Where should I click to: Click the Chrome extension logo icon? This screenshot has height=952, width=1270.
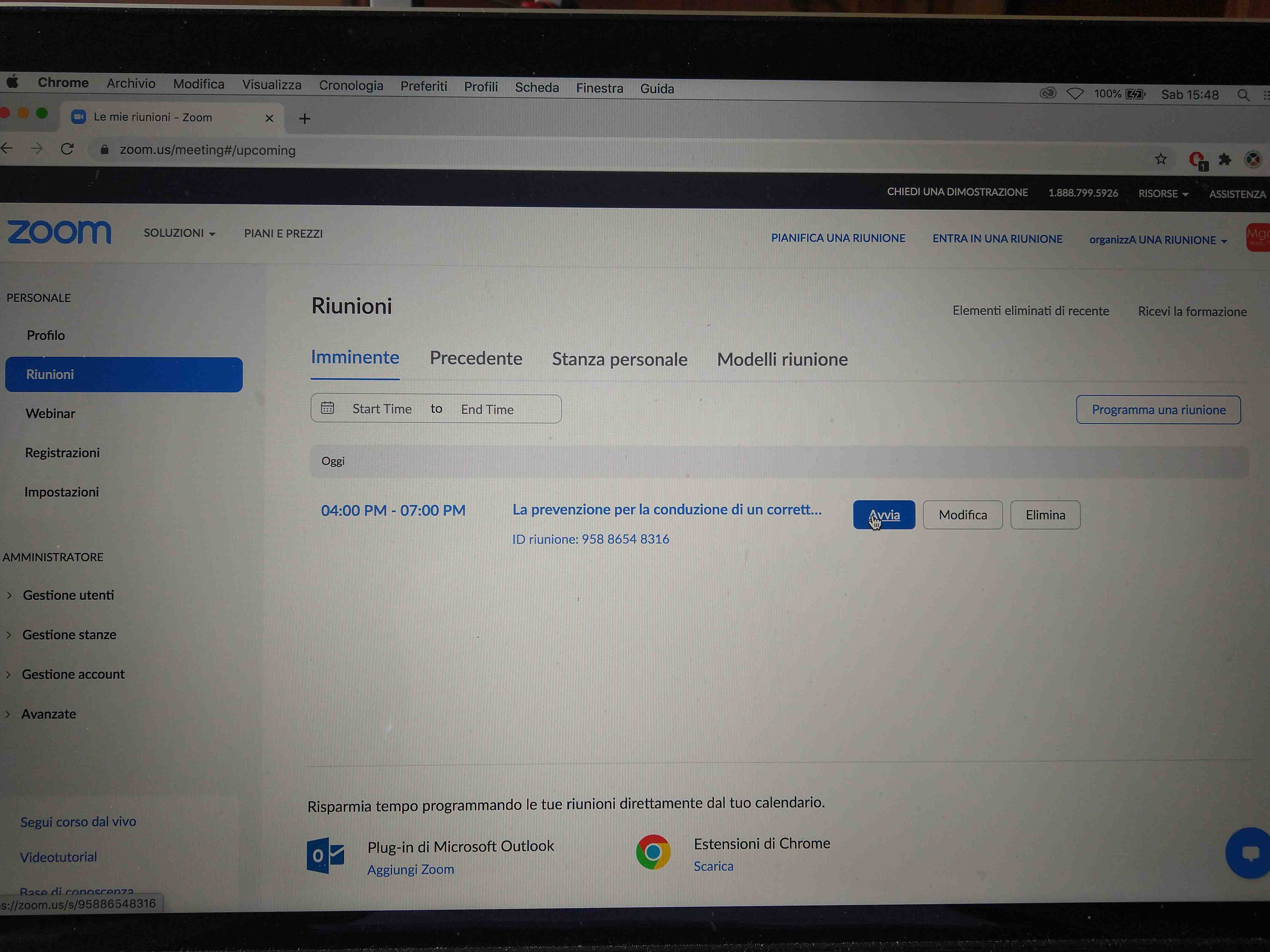coord(653,852)
